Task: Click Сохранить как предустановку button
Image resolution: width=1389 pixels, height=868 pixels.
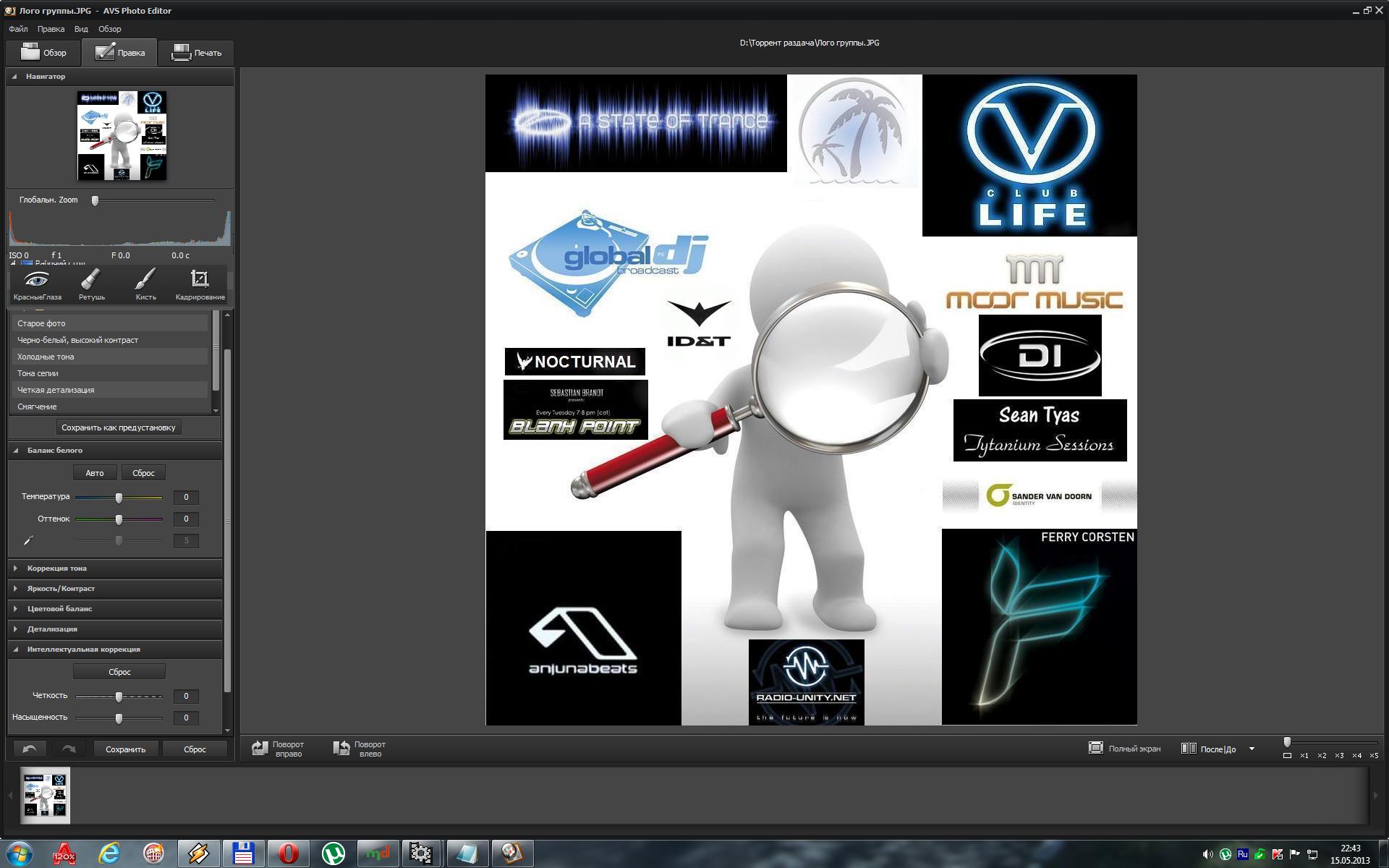Action: pos(119,427)
